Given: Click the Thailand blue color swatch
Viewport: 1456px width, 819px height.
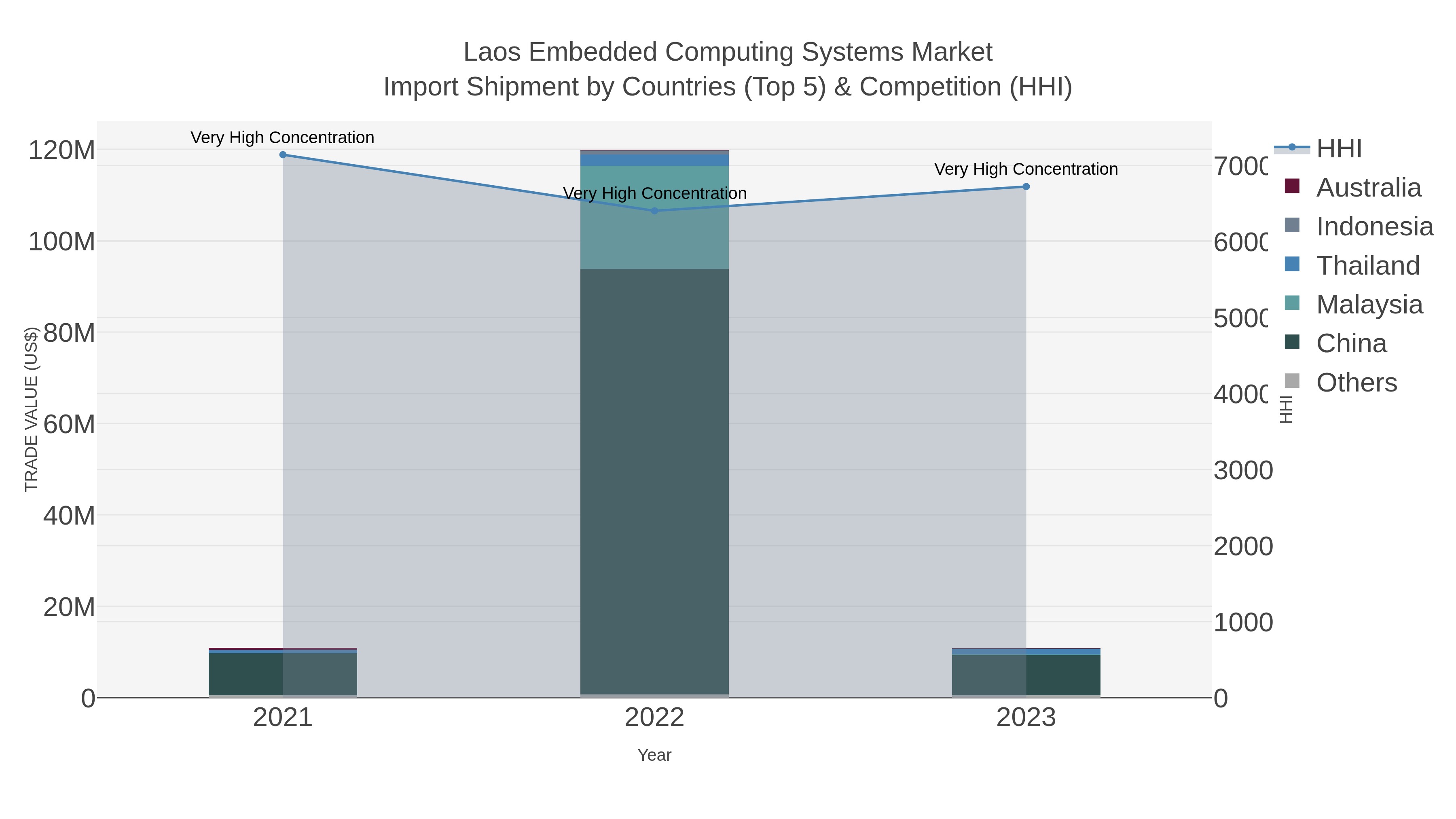Looking at the screenshot, I should pos(1292,264).
